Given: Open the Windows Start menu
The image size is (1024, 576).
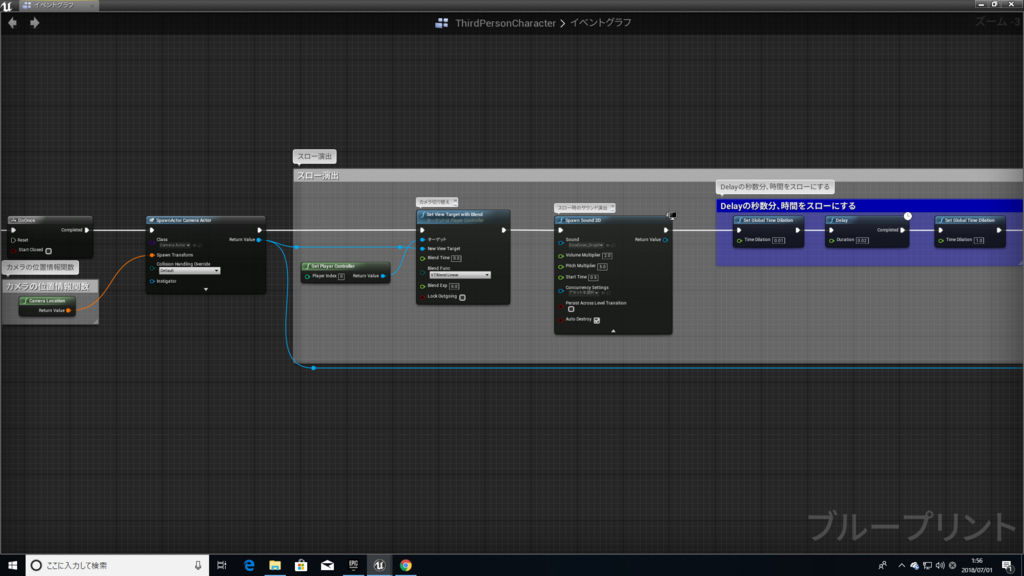Looking at the screenshot, I should pyautogui.click(x=12, y=566).
